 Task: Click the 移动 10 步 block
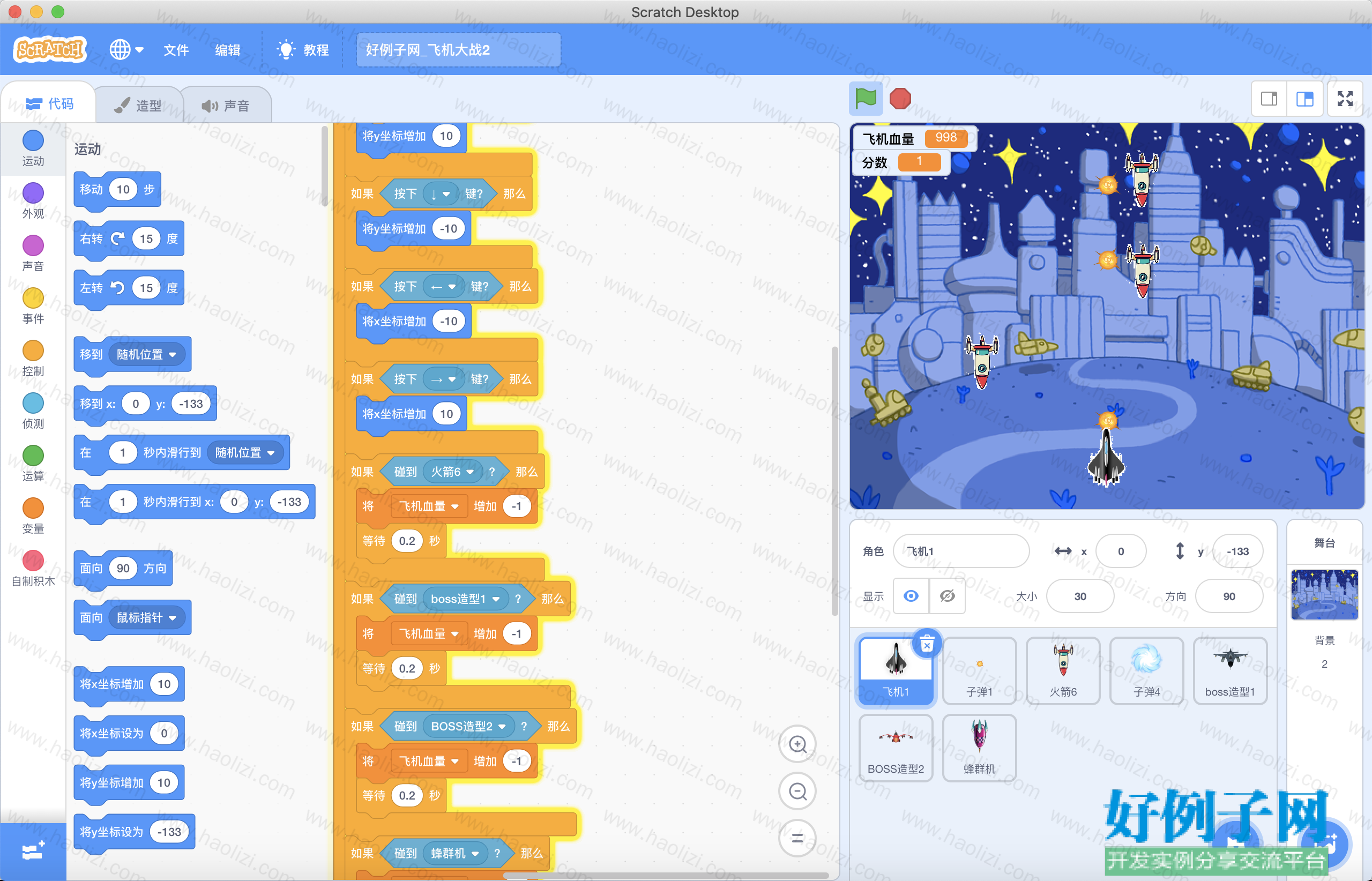pos(117,189)
